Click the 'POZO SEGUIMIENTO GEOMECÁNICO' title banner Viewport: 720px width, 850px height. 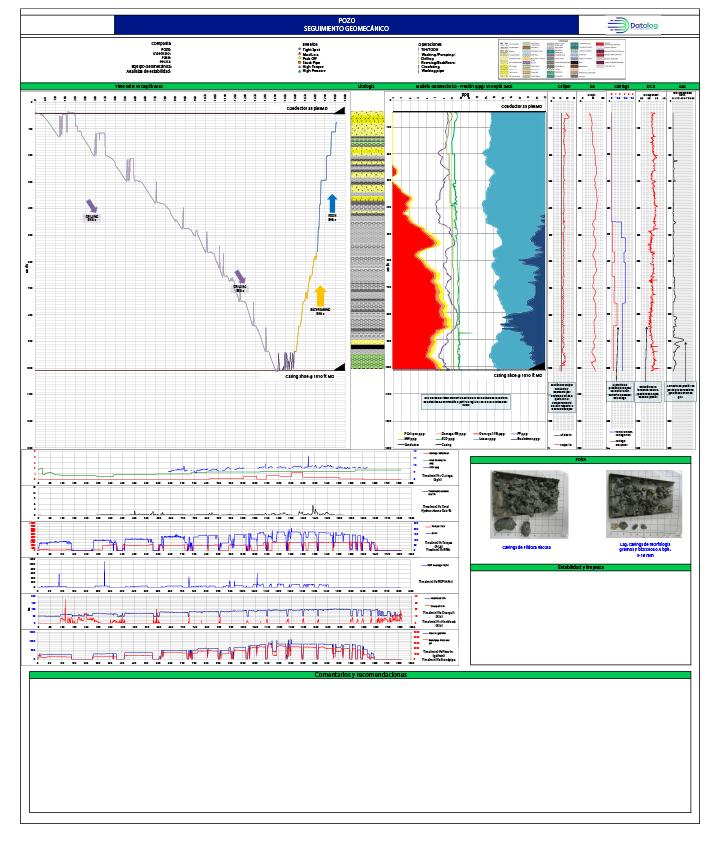tap(346, 25)
